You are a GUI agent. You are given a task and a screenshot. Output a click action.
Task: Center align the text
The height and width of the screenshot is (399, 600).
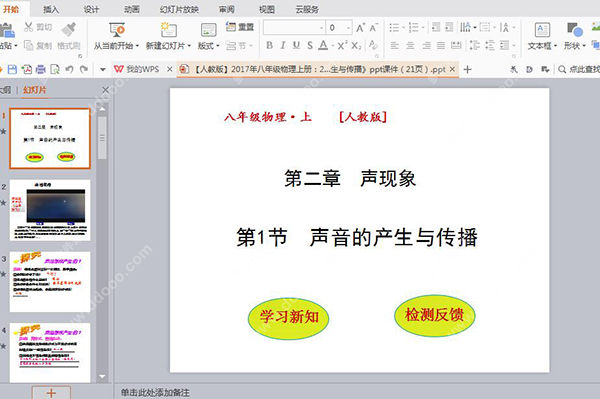[410, 46]
